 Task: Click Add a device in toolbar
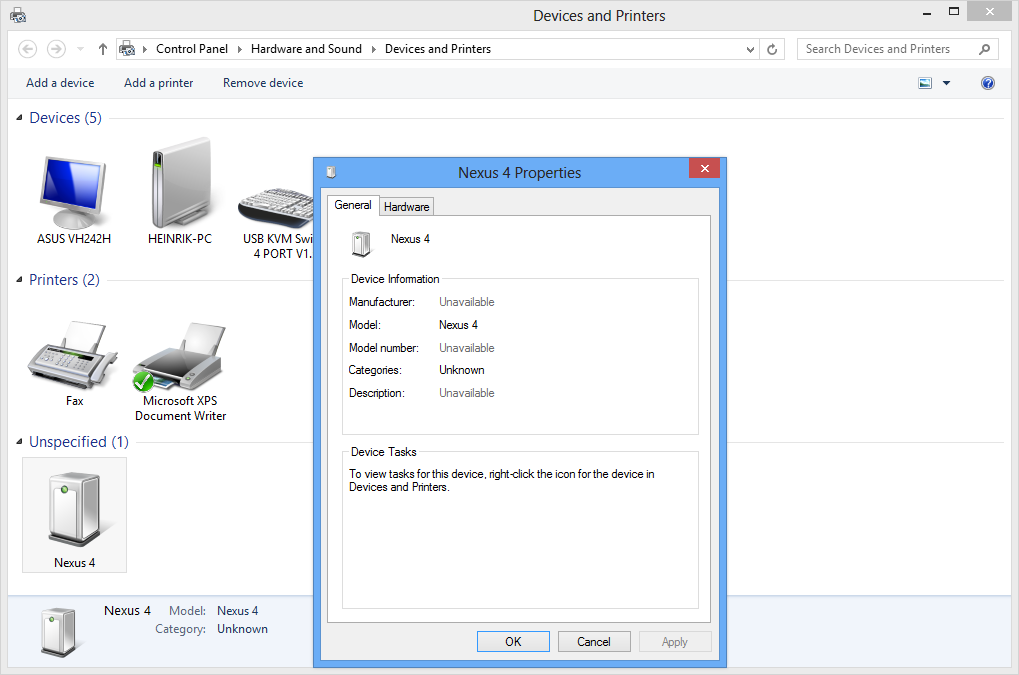60,83
